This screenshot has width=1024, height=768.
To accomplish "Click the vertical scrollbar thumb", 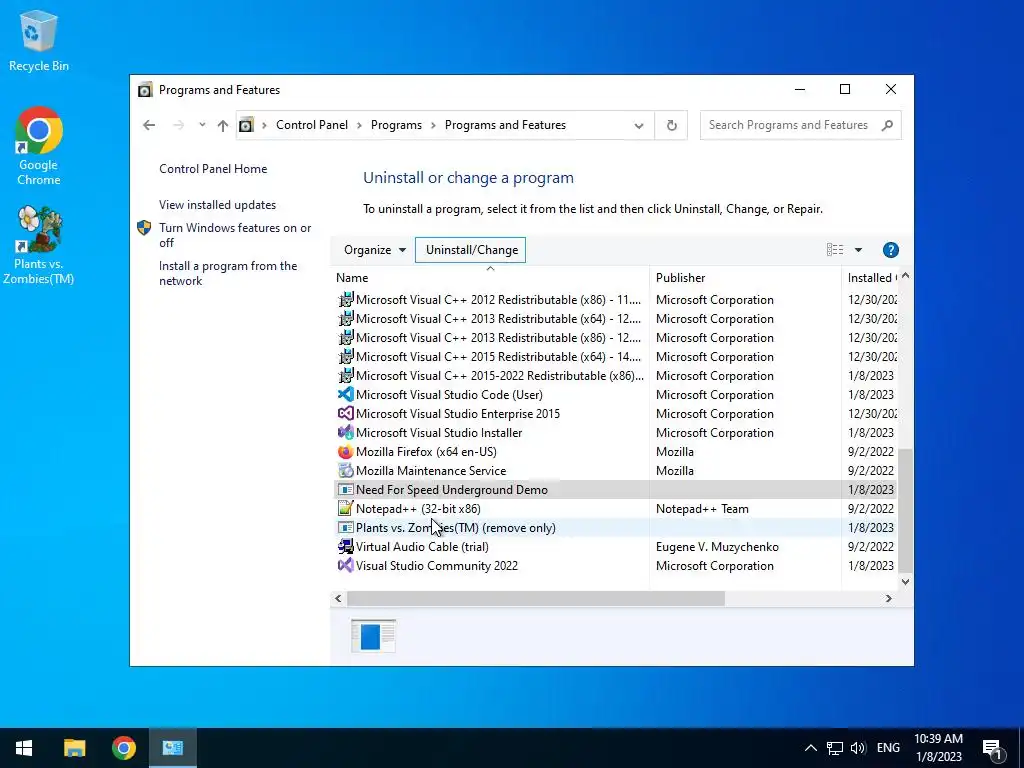I will point(905,510).
